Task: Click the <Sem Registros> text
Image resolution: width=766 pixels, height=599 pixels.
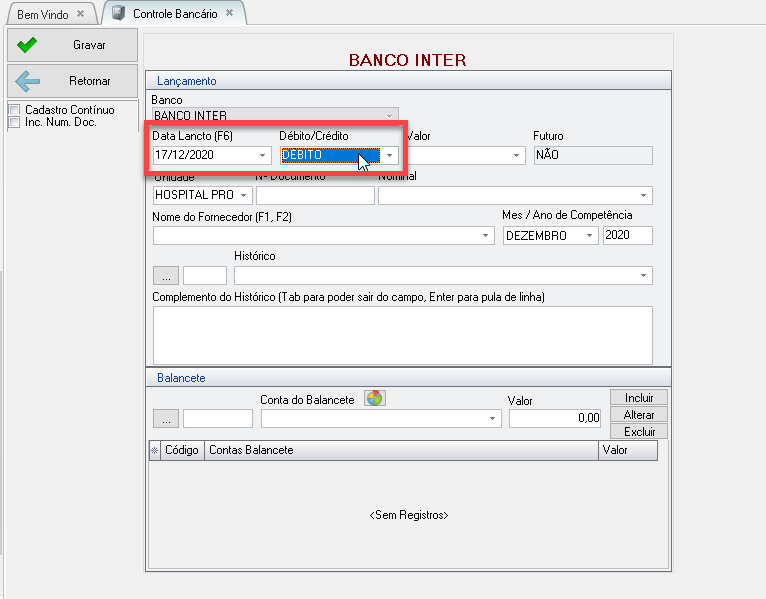Action: click(x=409, y=515)
